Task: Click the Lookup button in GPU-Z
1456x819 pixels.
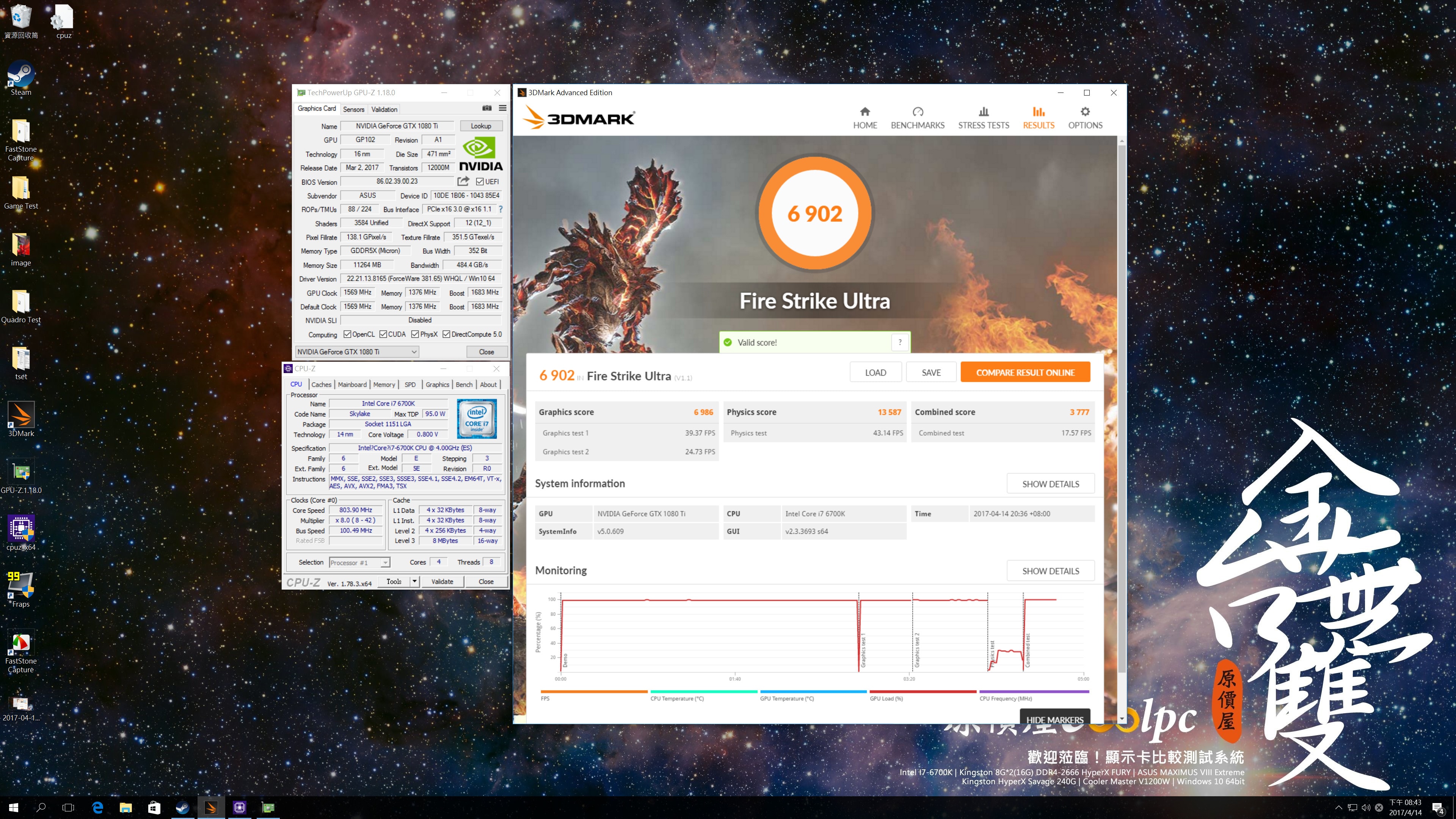Action: click(481, 126)
